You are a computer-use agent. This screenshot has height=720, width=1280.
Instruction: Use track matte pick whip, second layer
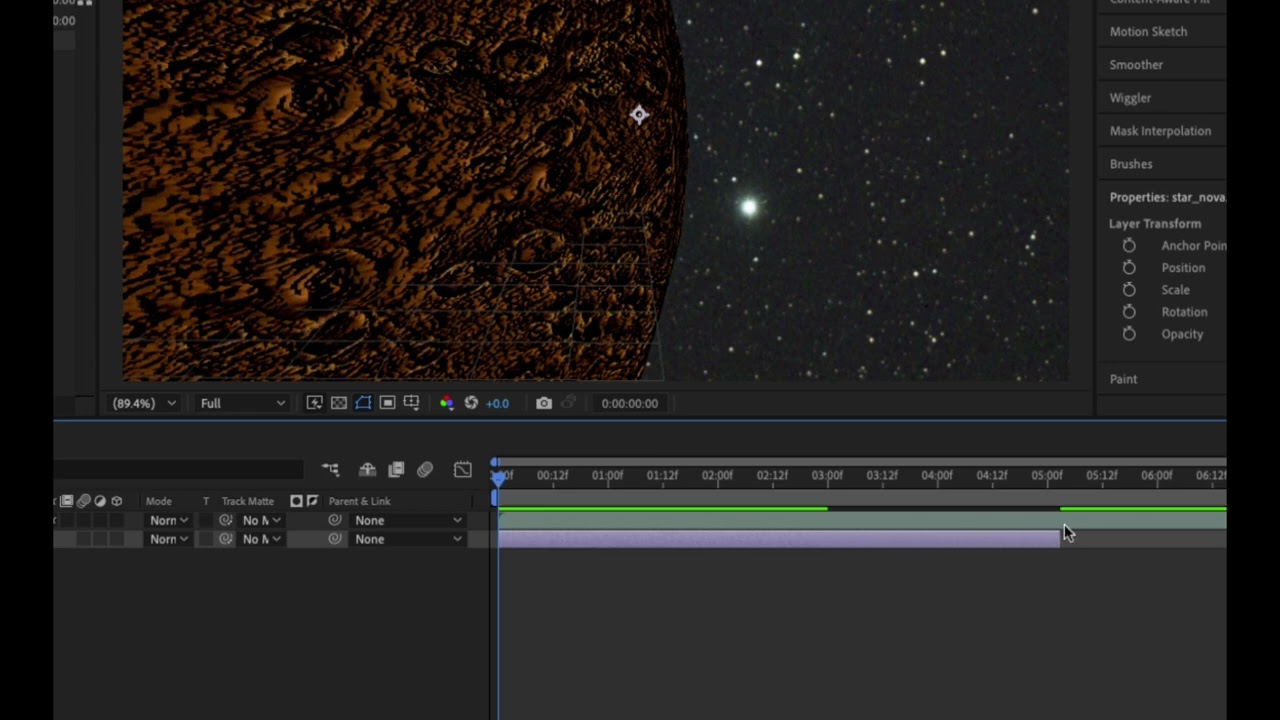point(226,539)
